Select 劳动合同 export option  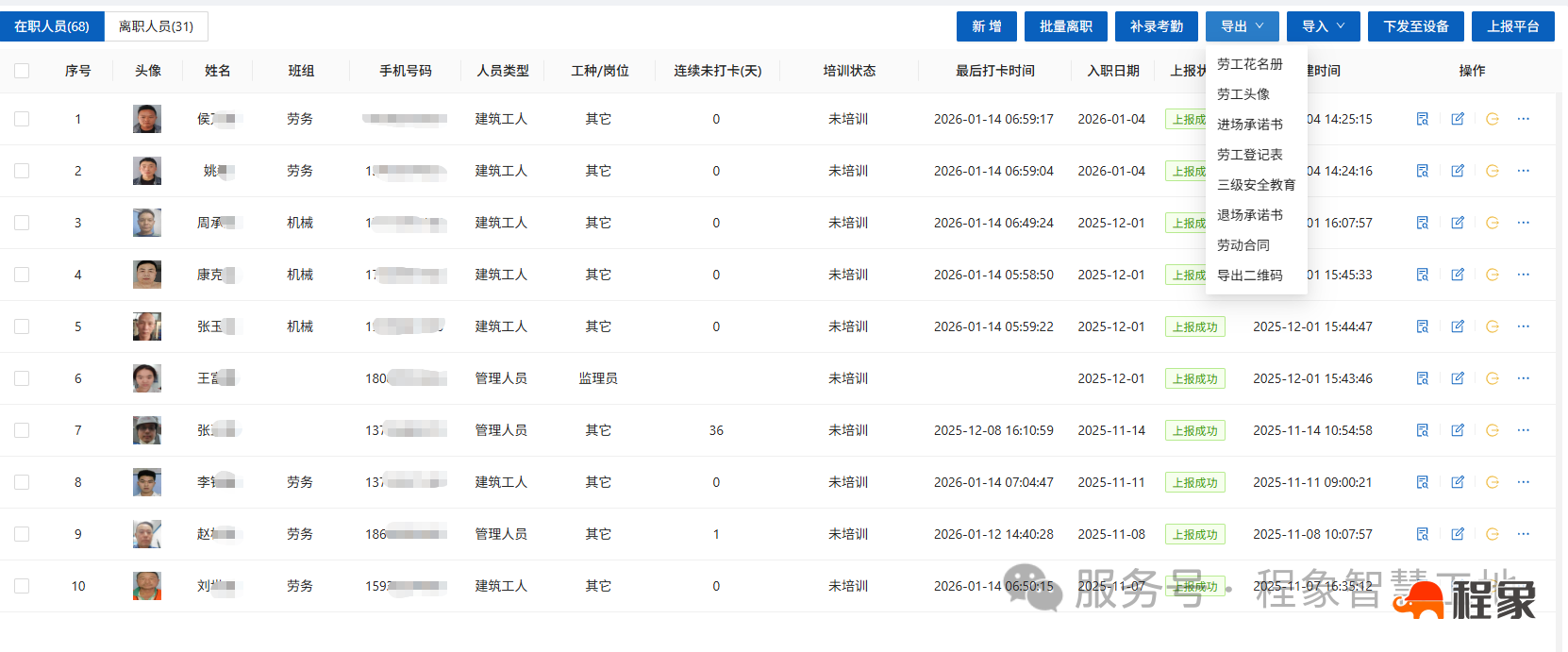pyautogui.click(x=1243, y=245)
